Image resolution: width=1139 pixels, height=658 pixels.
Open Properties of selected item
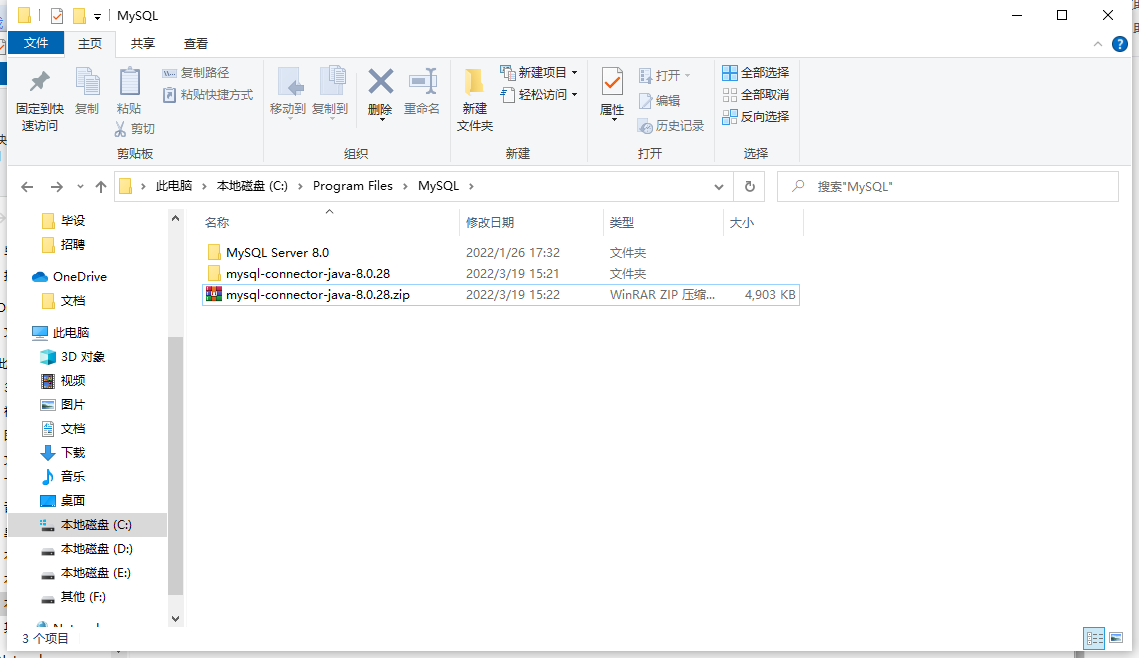612,94
